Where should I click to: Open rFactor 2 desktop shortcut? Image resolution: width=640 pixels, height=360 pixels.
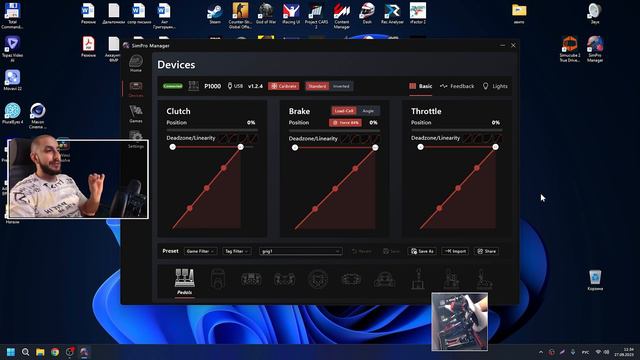(x=418, y=13)
